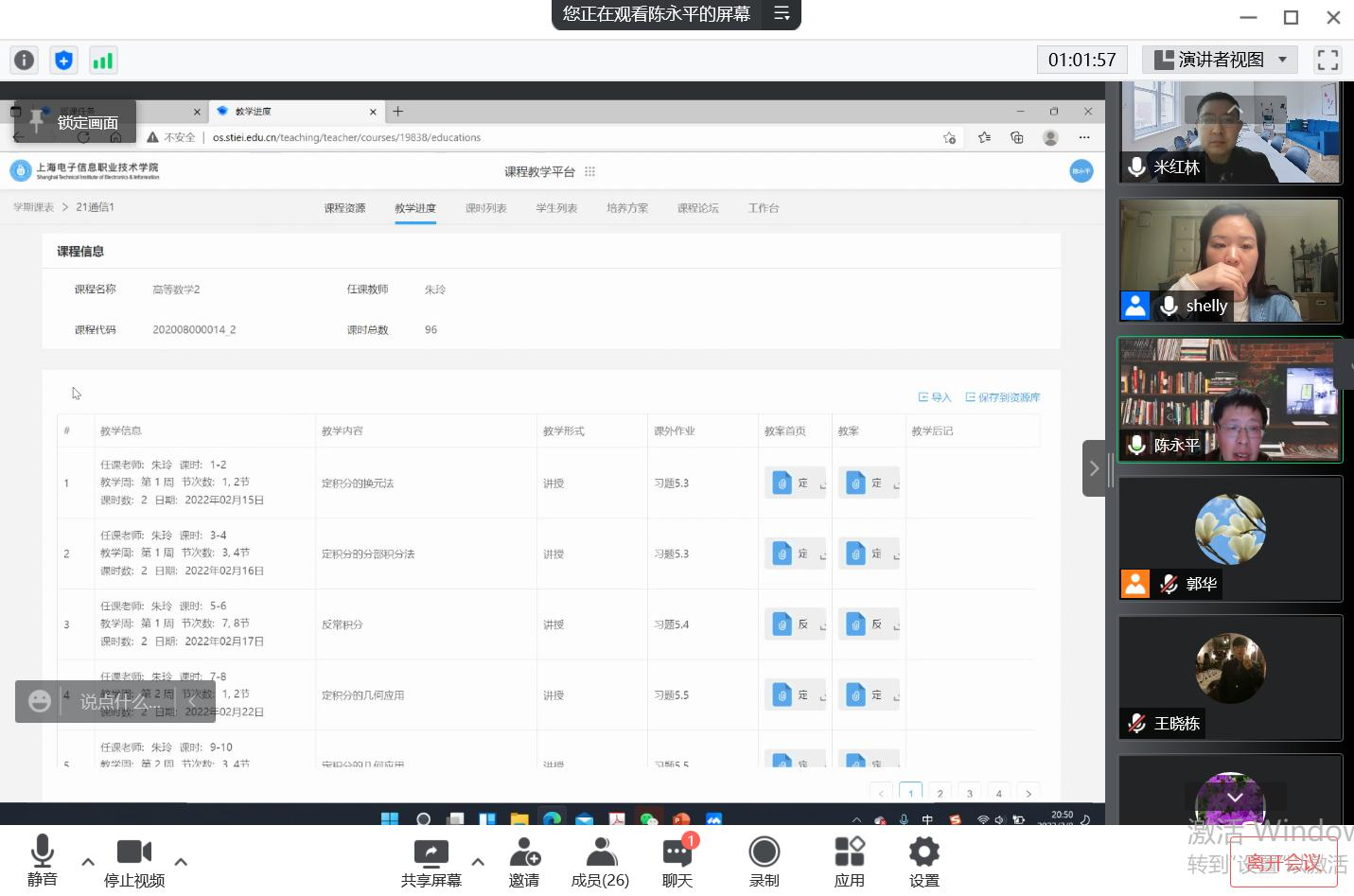Expand audio options arrow beside 静音
1354x896 pixels.
point(88,862)
